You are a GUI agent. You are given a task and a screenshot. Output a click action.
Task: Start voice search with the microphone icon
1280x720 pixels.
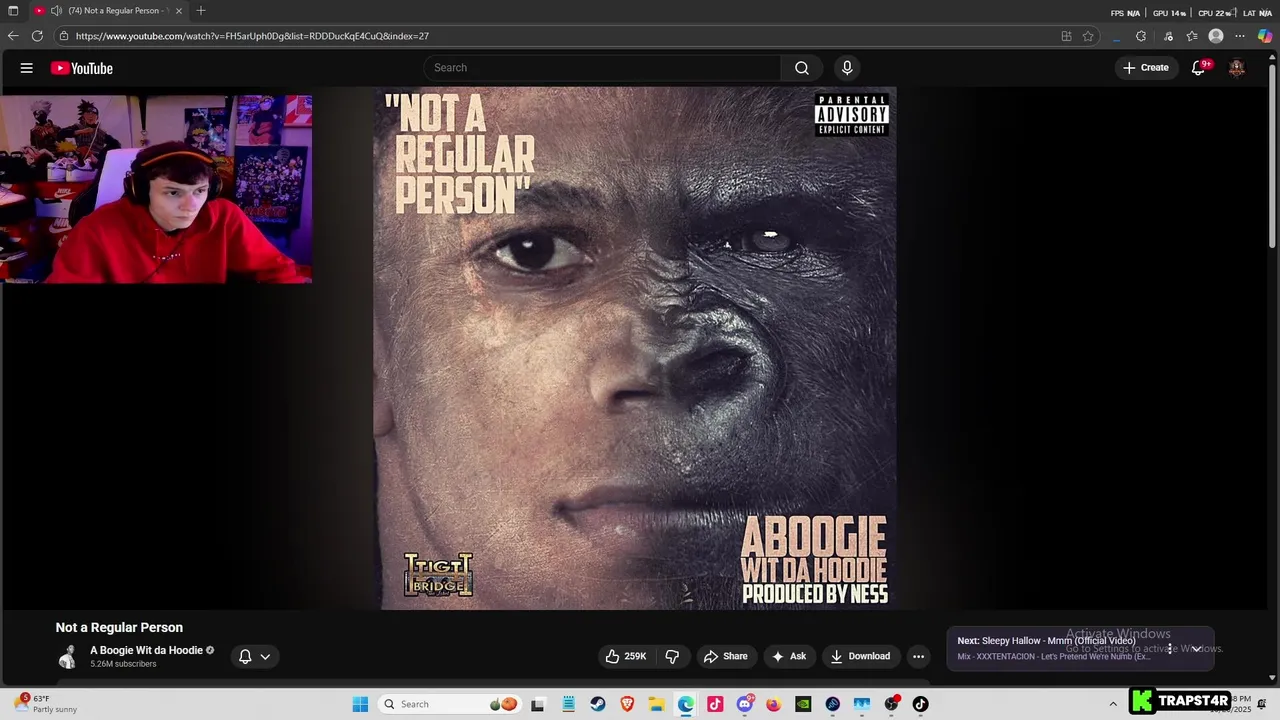[847, 68]
